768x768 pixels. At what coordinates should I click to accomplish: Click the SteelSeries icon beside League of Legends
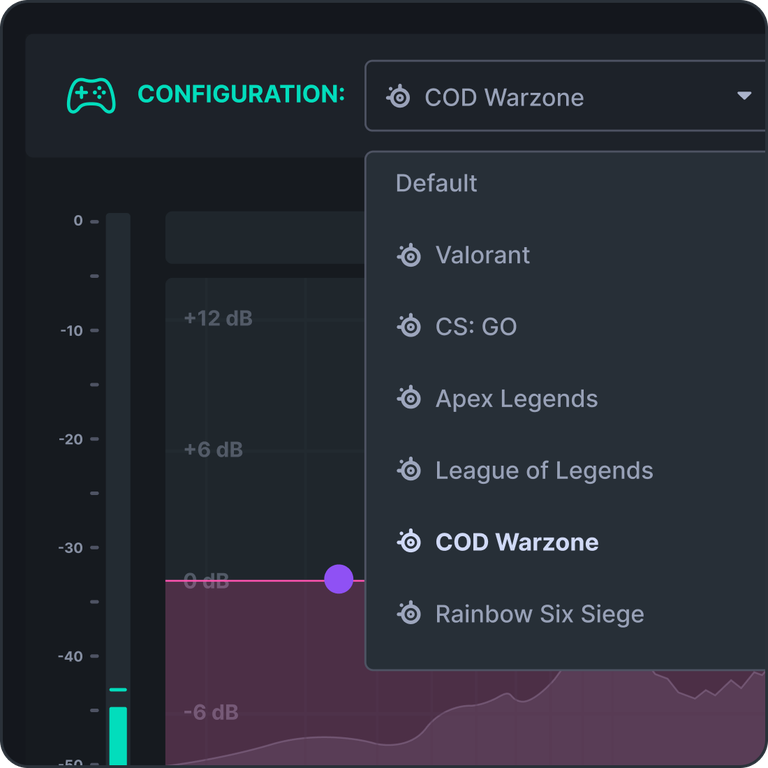coord(409,471)
